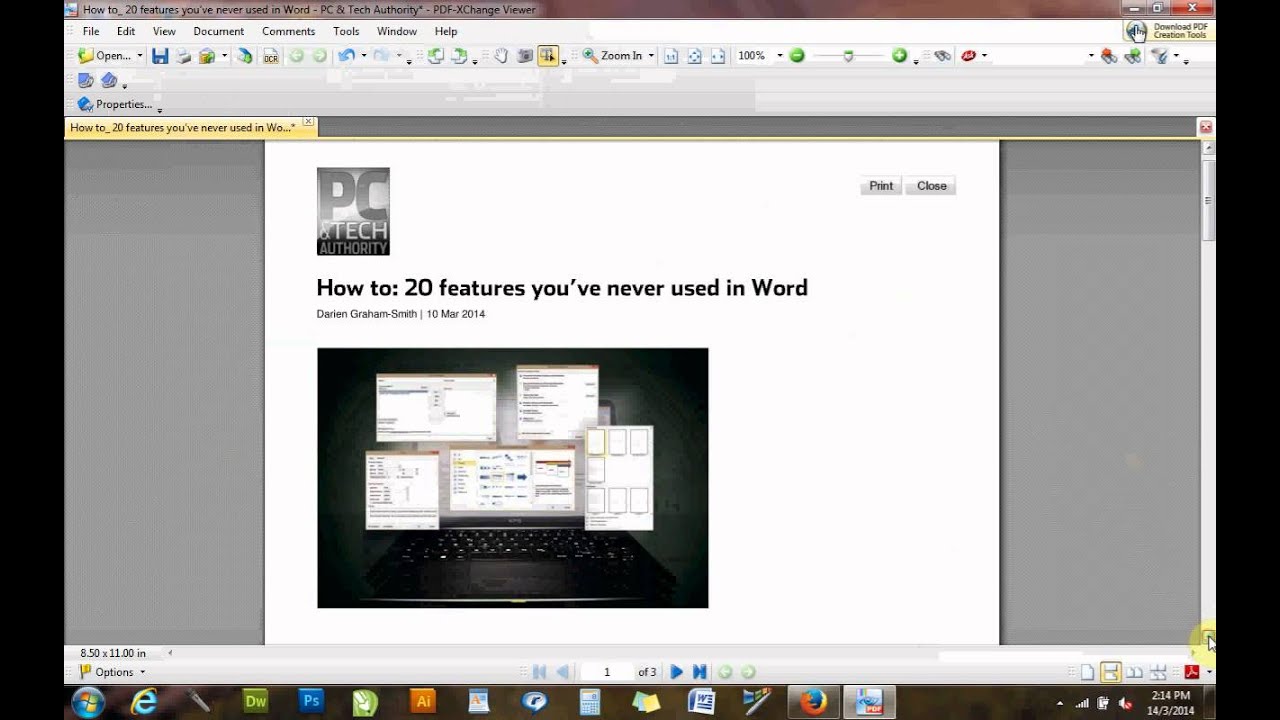Find previous with orange binoculars icon
This screenshot has width=1280, height=720.
(x=1108, y=56)
